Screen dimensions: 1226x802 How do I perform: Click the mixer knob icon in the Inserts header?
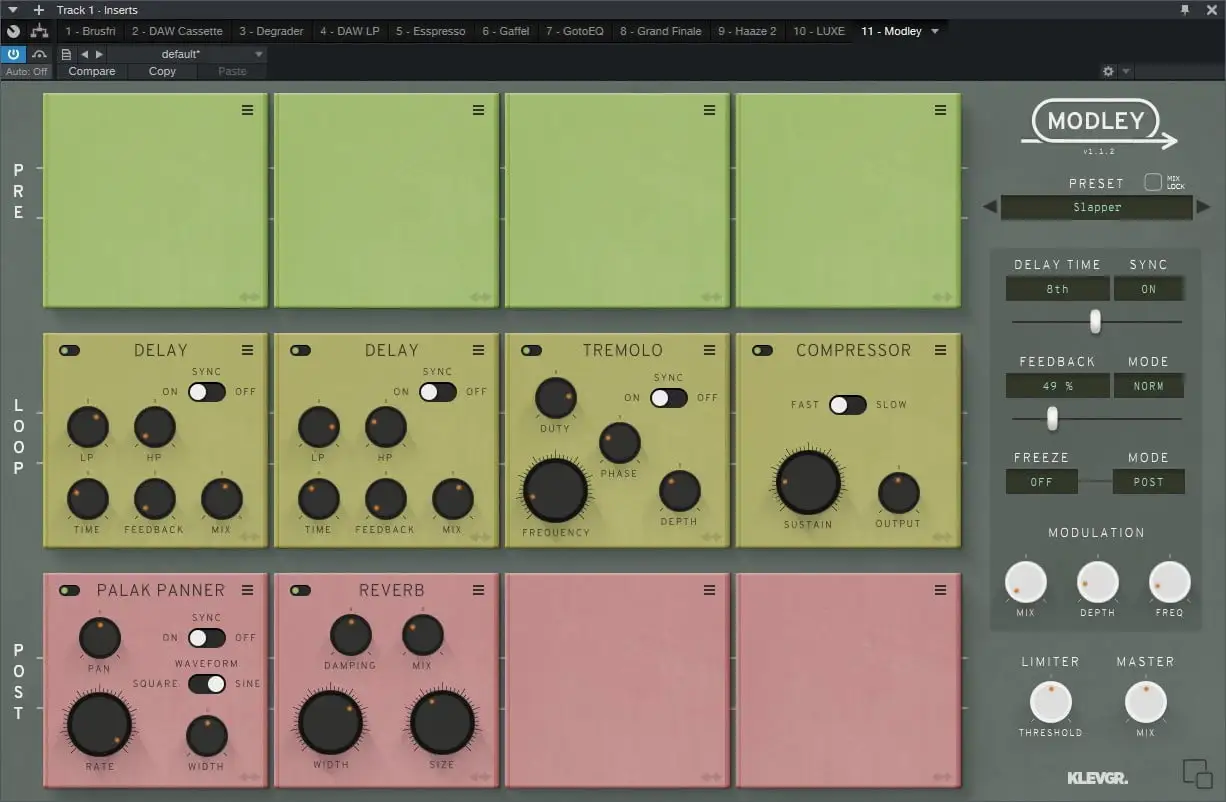tap(13, 31)
